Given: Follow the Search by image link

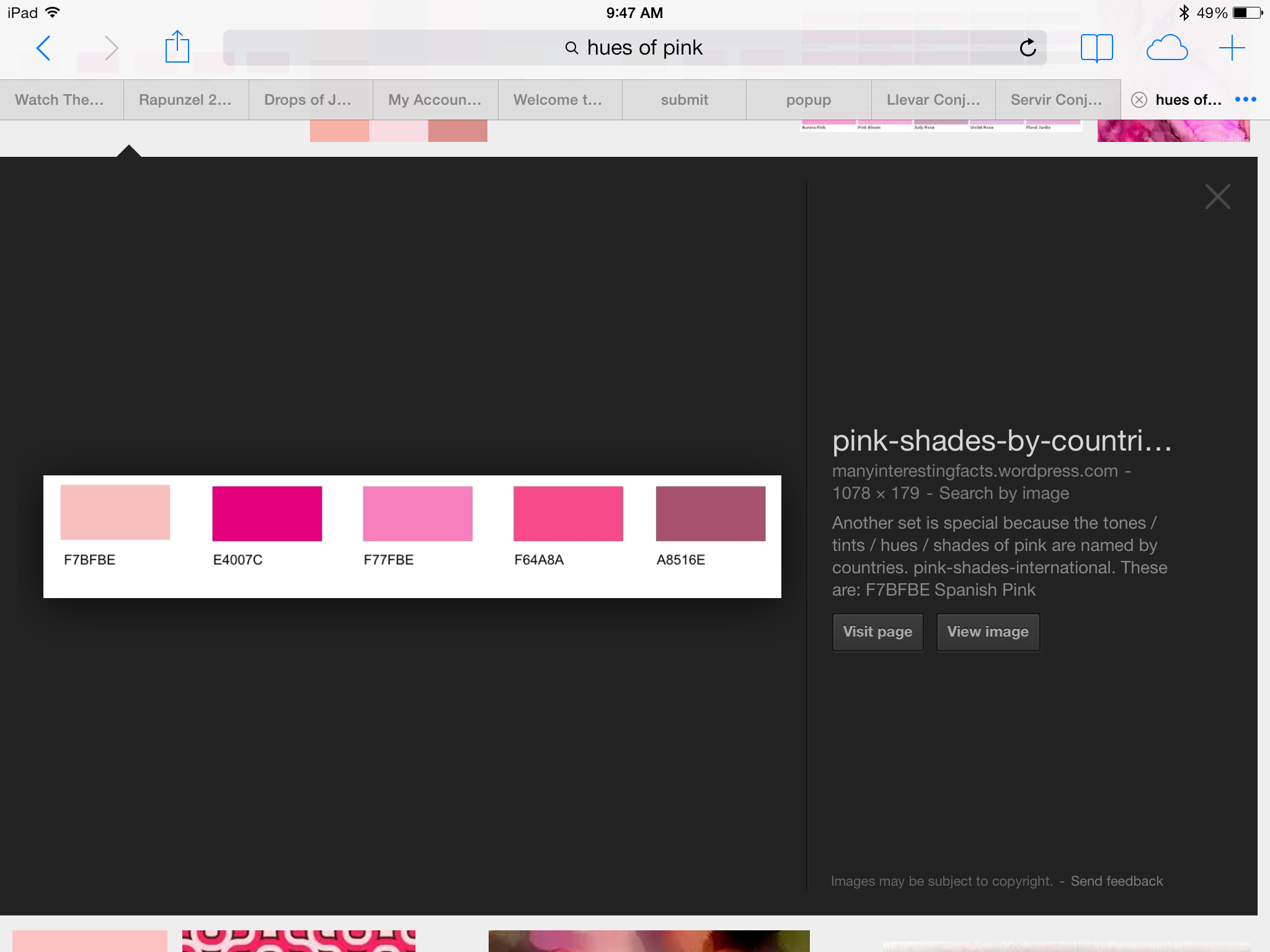Looking at the screenshot, I should coord(1003,493).
